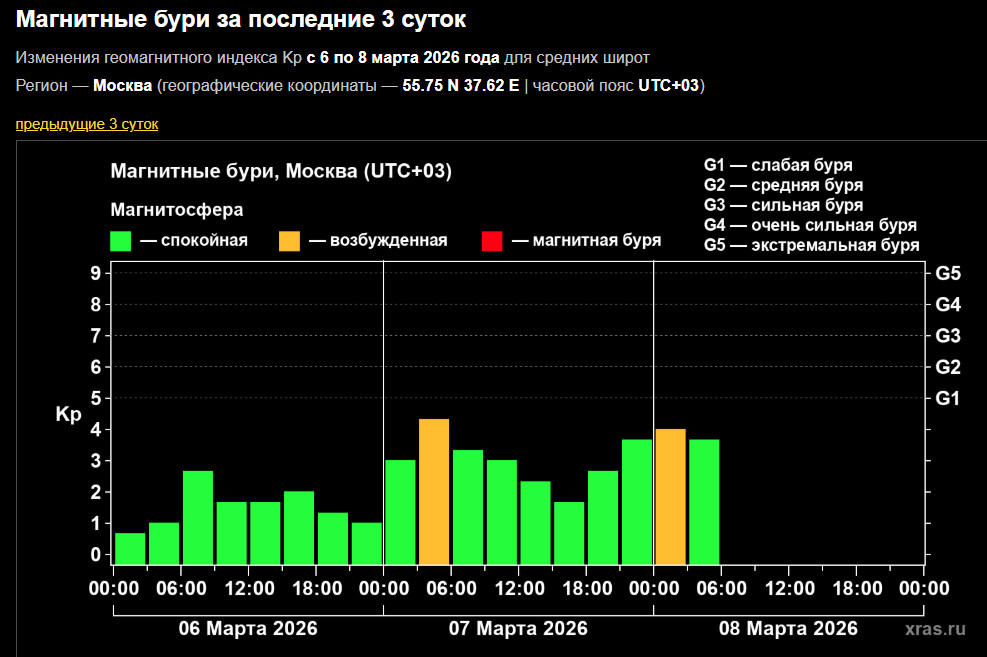The width and height of the screenshot is (987, 657).
Task: Click the green 'спокойная' legend swatch
Action: [121, 241]
